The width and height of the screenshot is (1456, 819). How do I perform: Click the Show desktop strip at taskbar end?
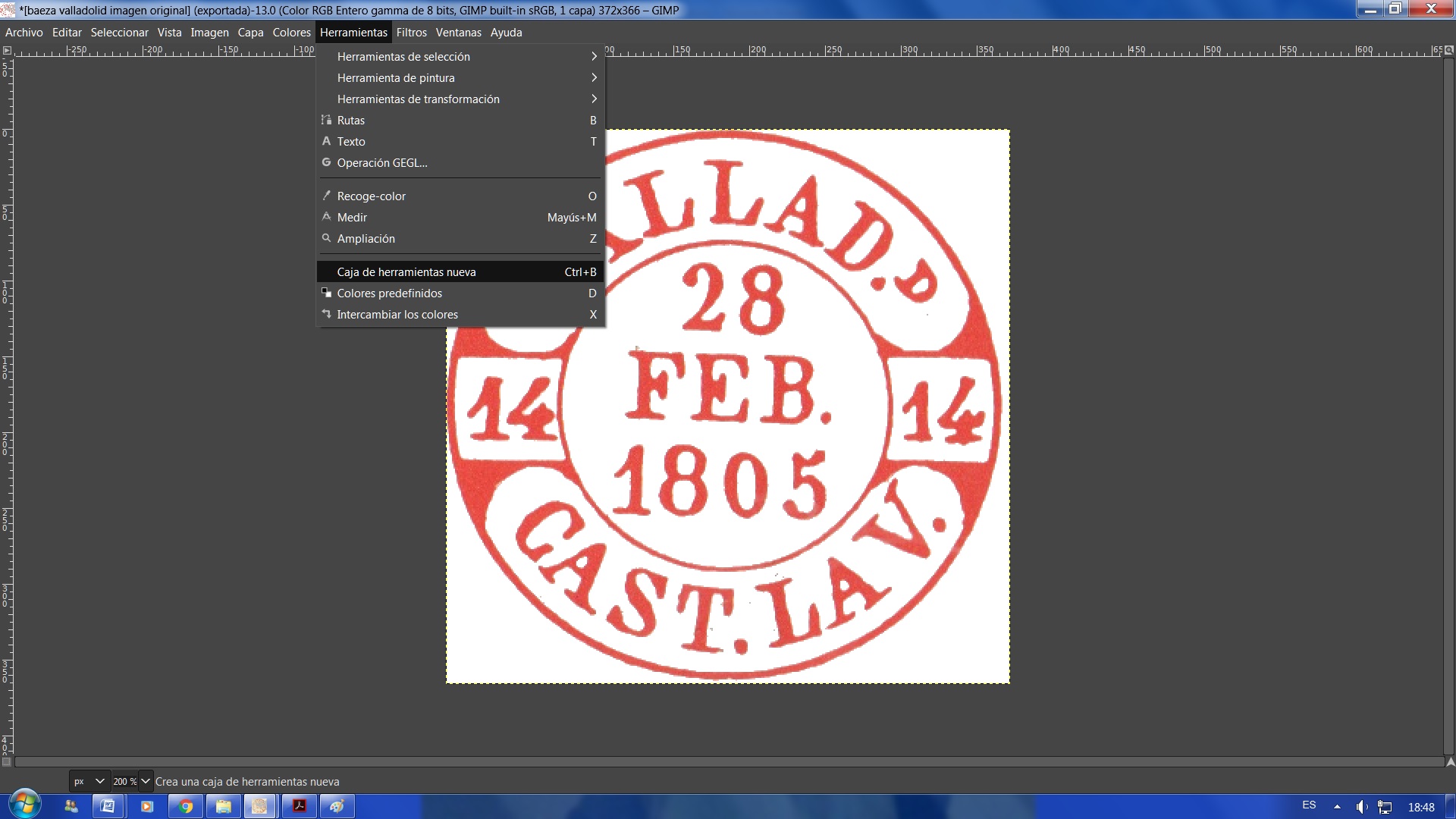(x=1450, y=807)
